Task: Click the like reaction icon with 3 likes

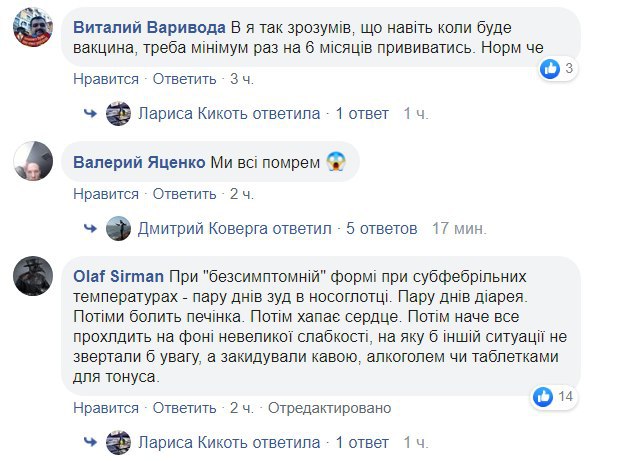Action: coord(550,69)
